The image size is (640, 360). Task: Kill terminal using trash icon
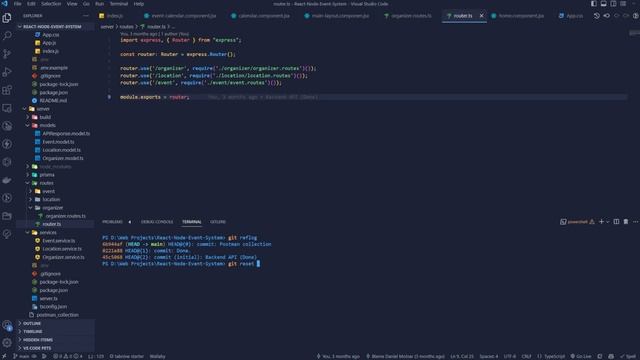(x=626, y=222)
